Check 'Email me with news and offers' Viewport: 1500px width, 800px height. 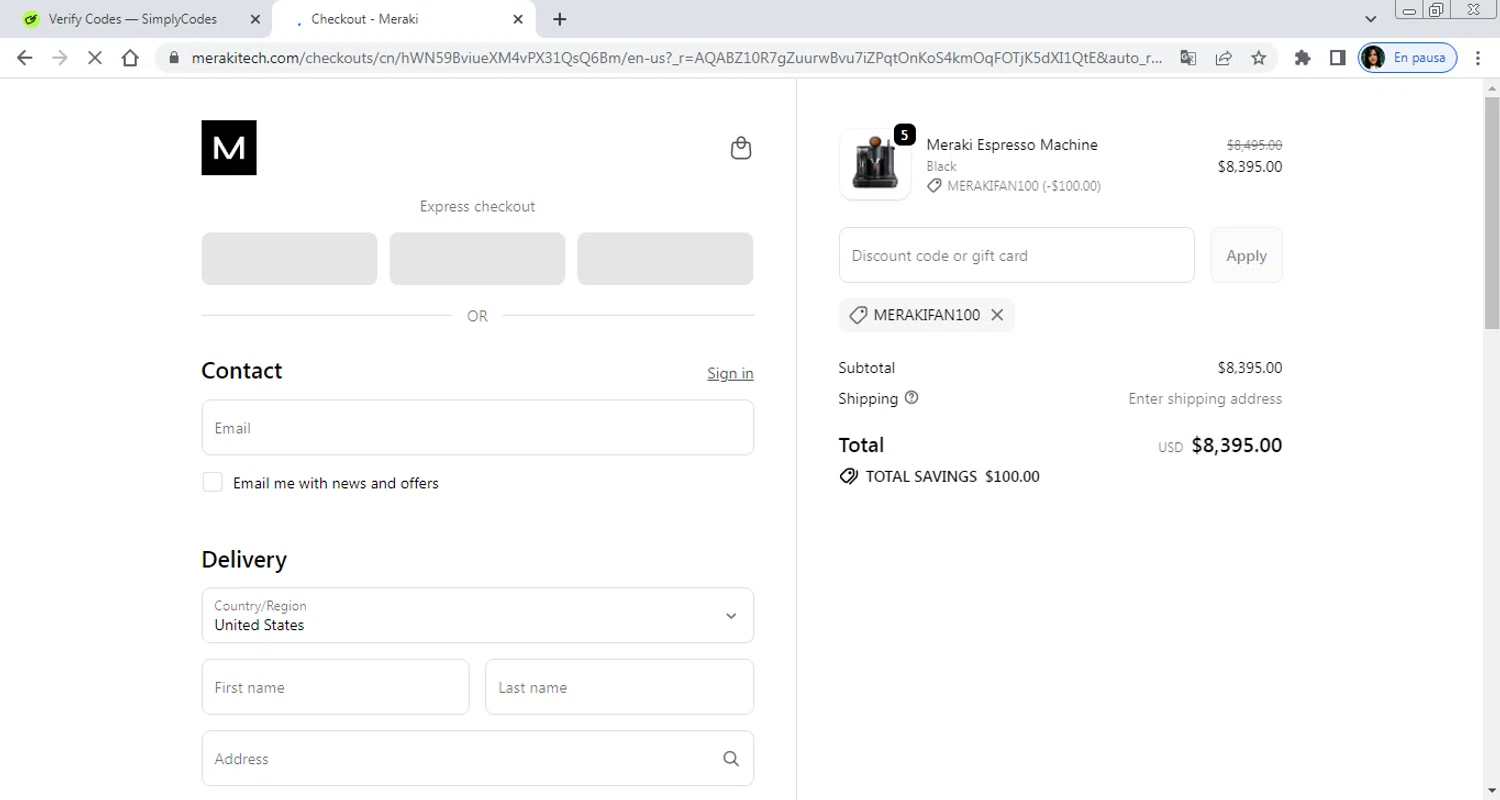212,482
